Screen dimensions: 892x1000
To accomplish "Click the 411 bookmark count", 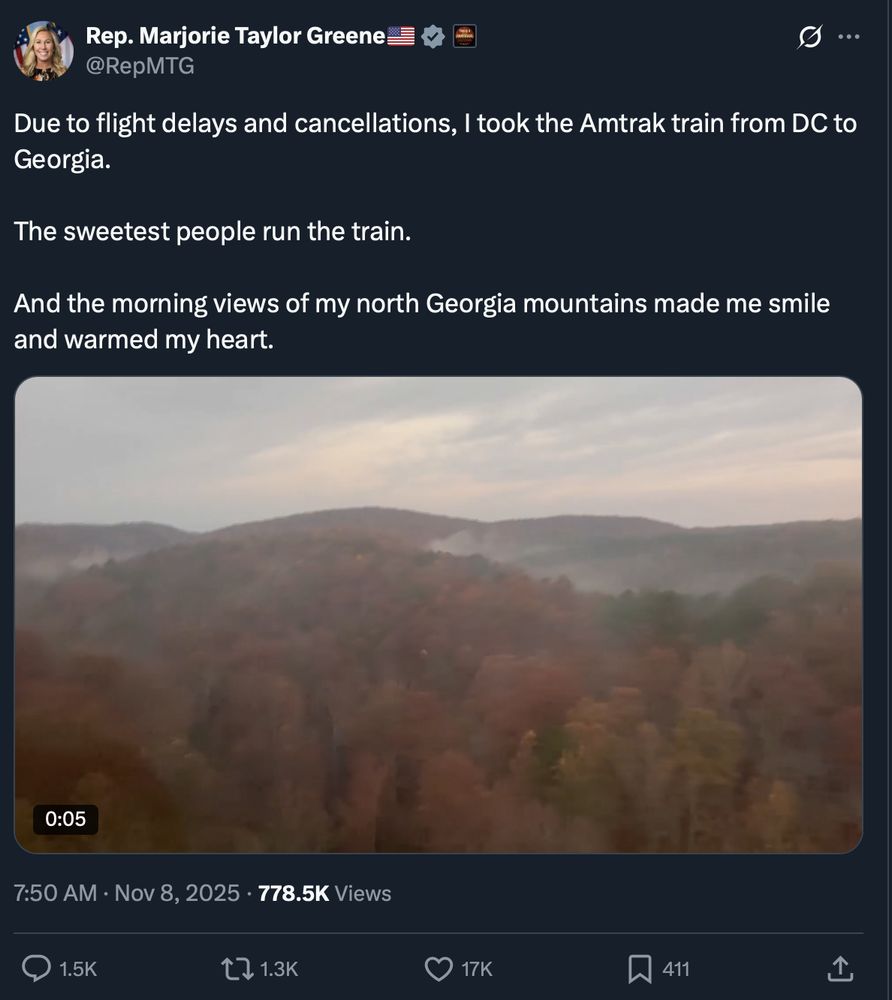I will coord(674,968).
